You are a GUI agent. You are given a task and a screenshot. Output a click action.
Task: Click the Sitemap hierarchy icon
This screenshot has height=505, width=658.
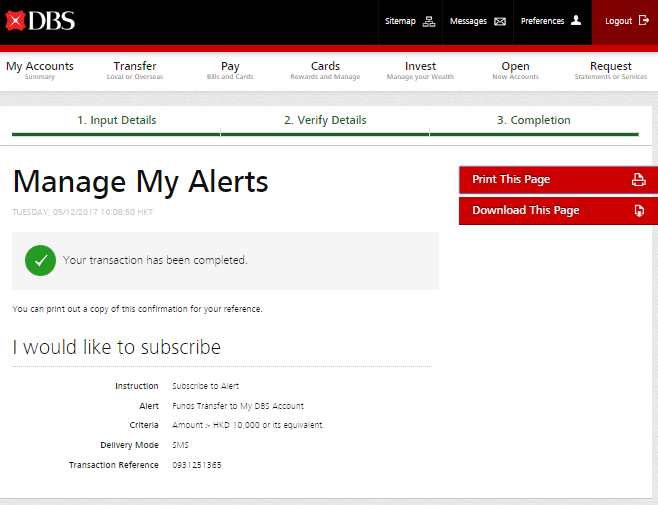pos(429,21)
